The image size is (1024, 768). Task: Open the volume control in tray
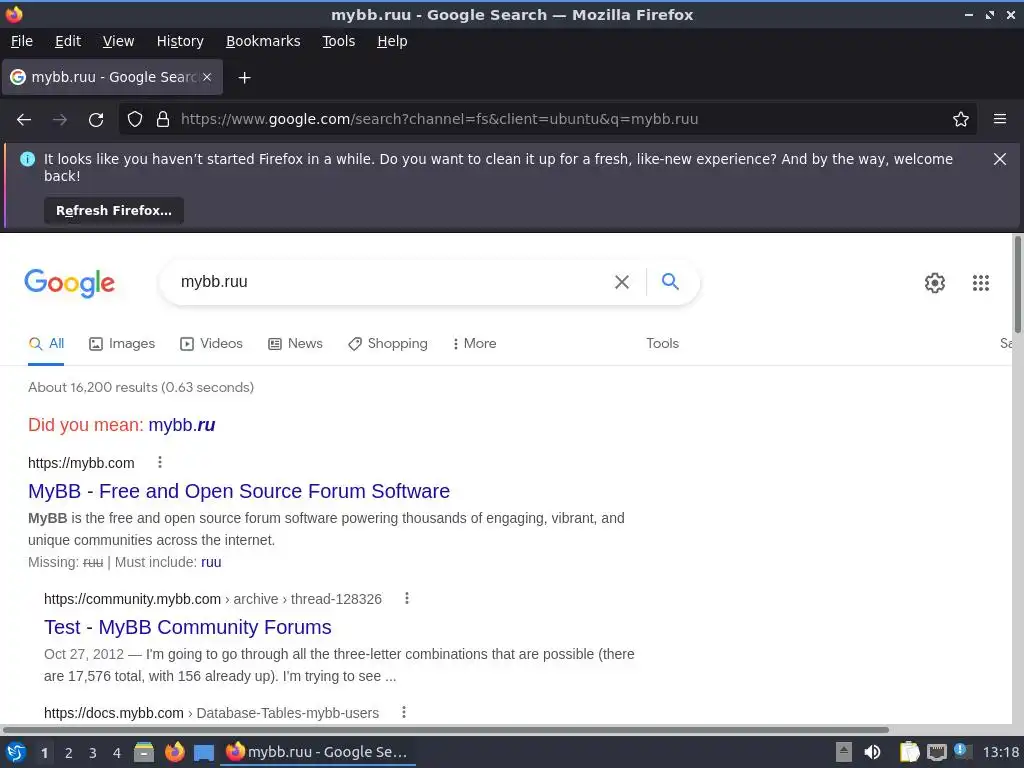click(x=872, y=752)
